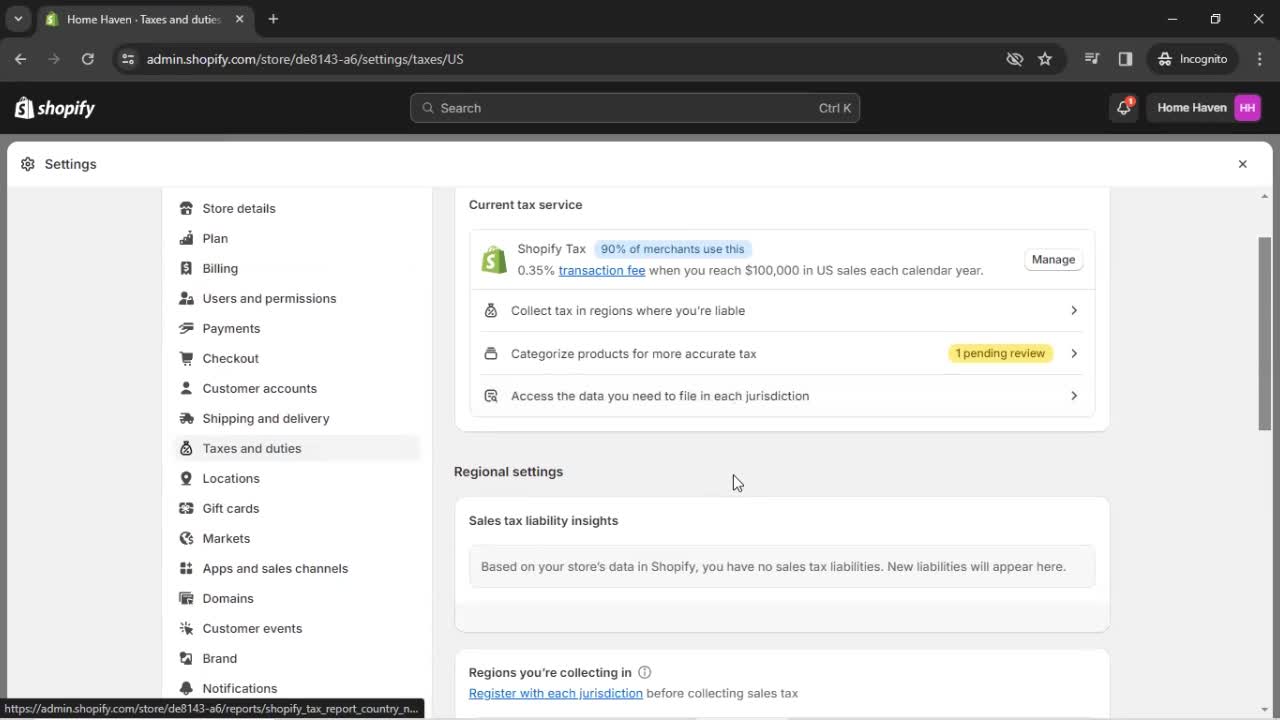Click Manage button for Shopify Tax

pyautogui.click(x=1053, y=259)
